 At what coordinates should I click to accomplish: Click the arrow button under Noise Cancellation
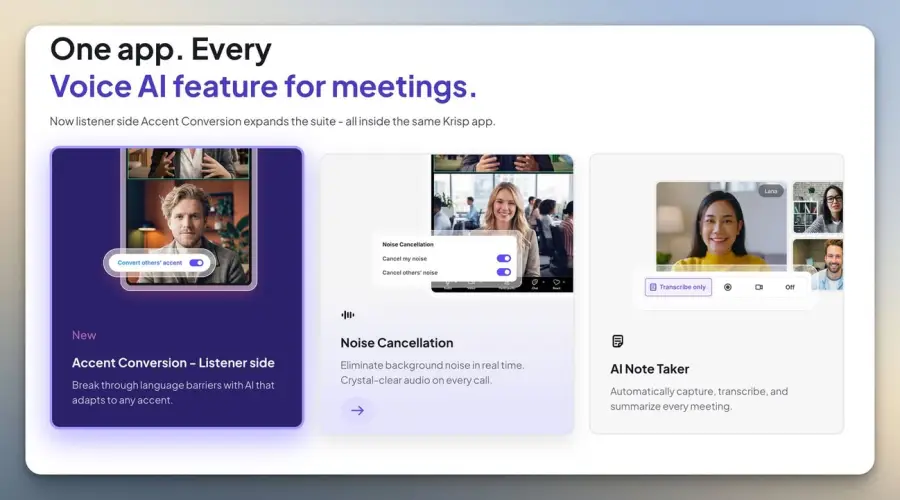pos(357,410)
